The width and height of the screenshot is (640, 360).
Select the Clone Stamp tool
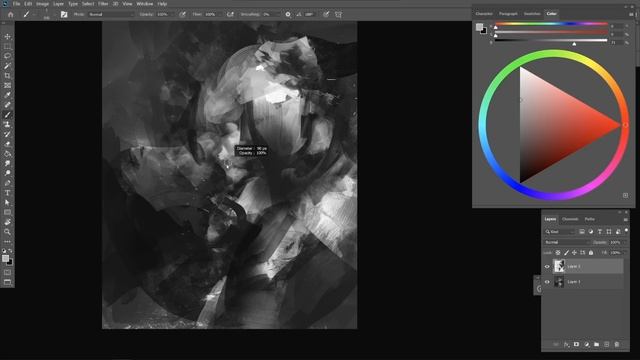[7, 124]
